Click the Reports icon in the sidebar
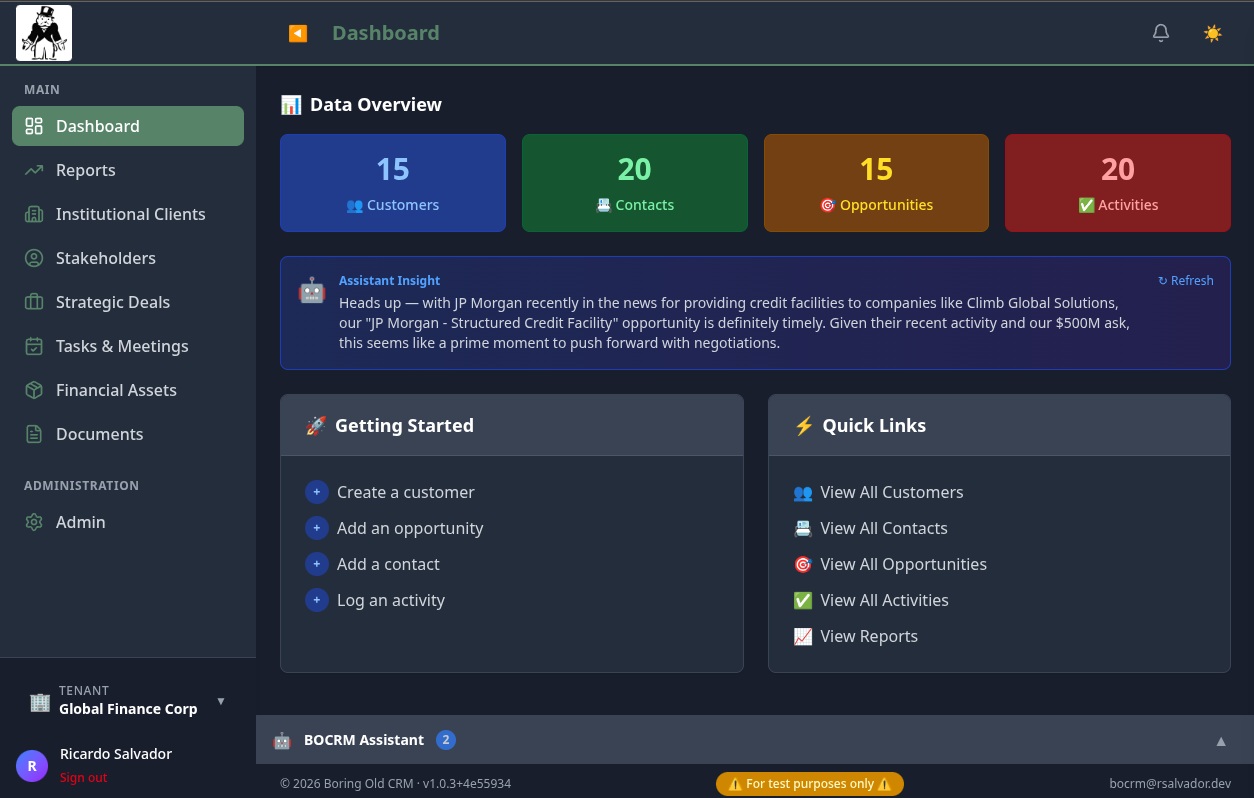The height and width of the screenshot is (798, 1254). (33, 170)
